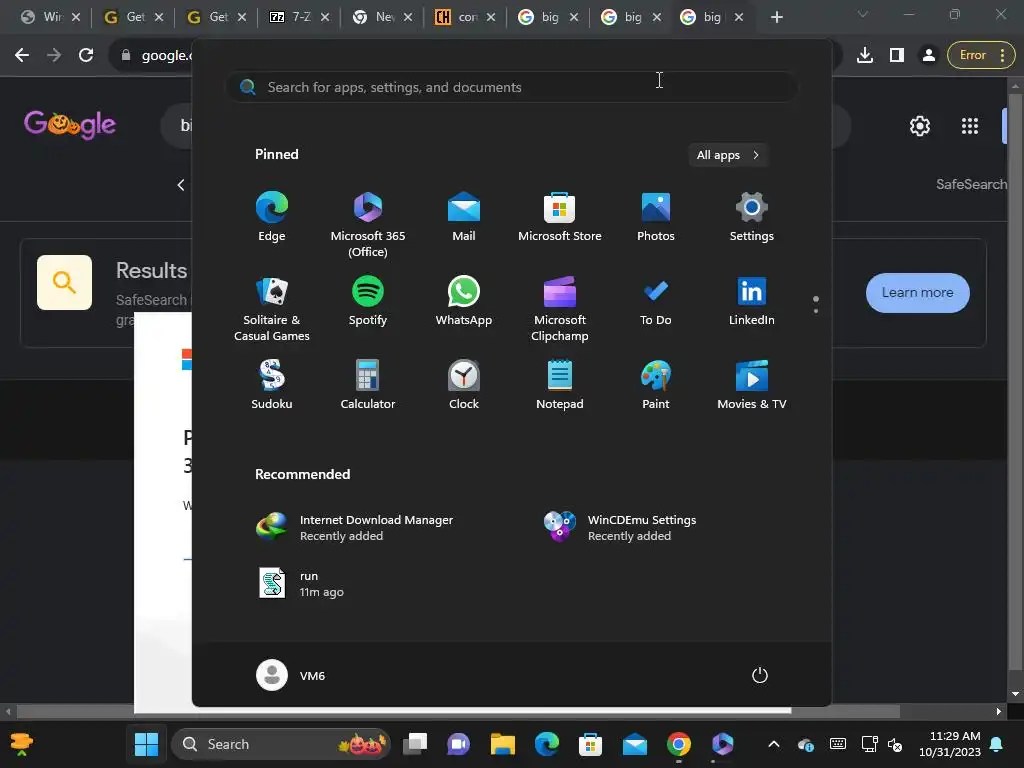Open Movies & TV app
The width and height of the screenshot is (1024, 768).
pos(752,385)
